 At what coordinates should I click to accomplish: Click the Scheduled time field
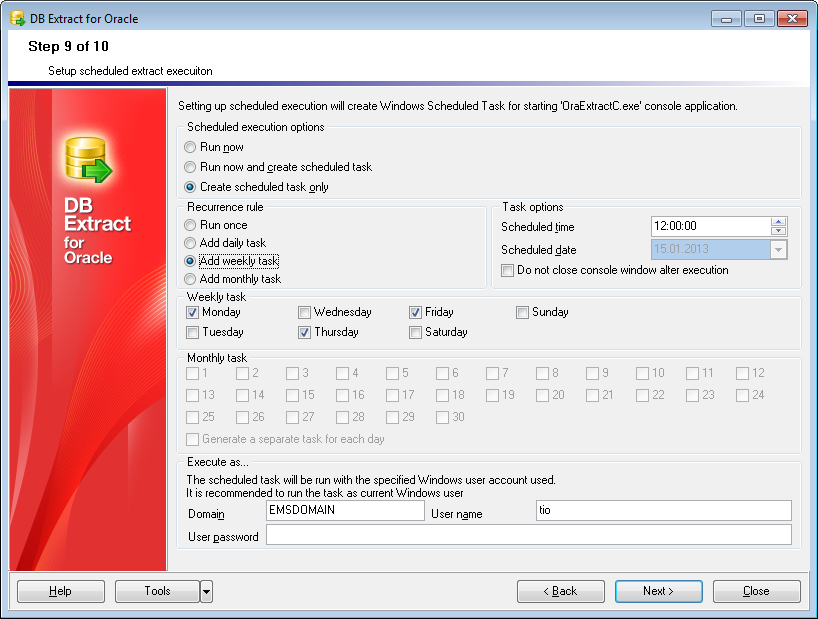point(711,226)
